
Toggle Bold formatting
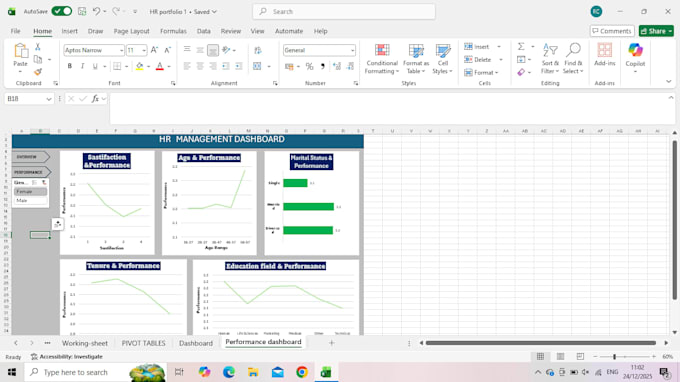[x=69, y=66]
